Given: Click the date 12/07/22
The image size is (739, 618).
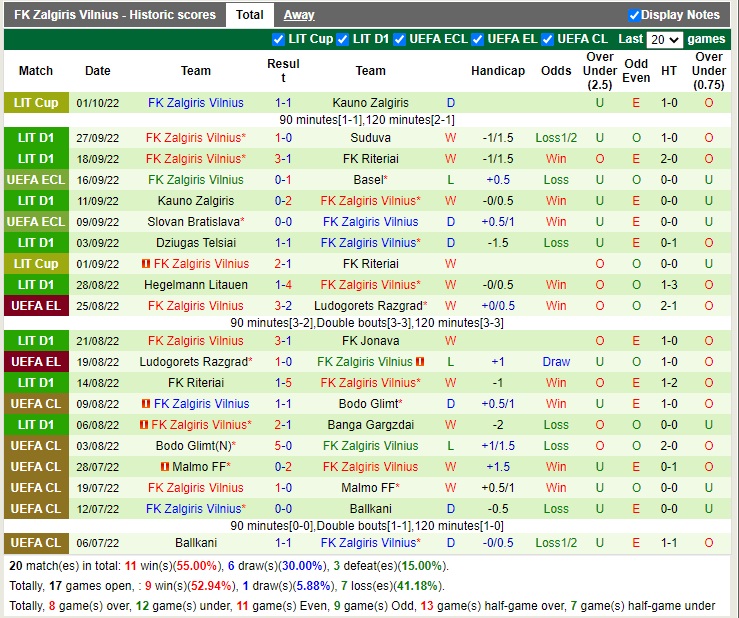Looking at the screenshot, I should 98,509.
